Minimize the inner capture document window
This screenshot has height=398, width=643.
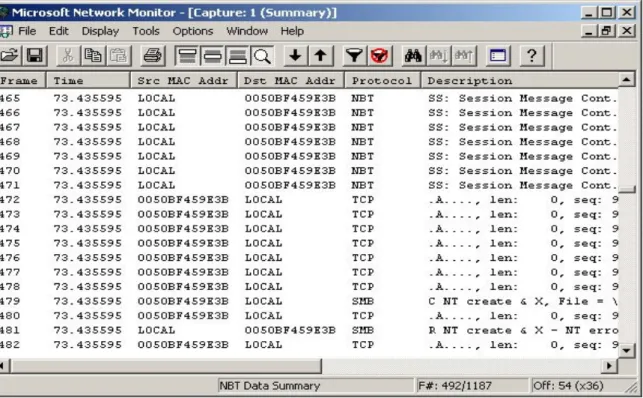click(589, 31)
